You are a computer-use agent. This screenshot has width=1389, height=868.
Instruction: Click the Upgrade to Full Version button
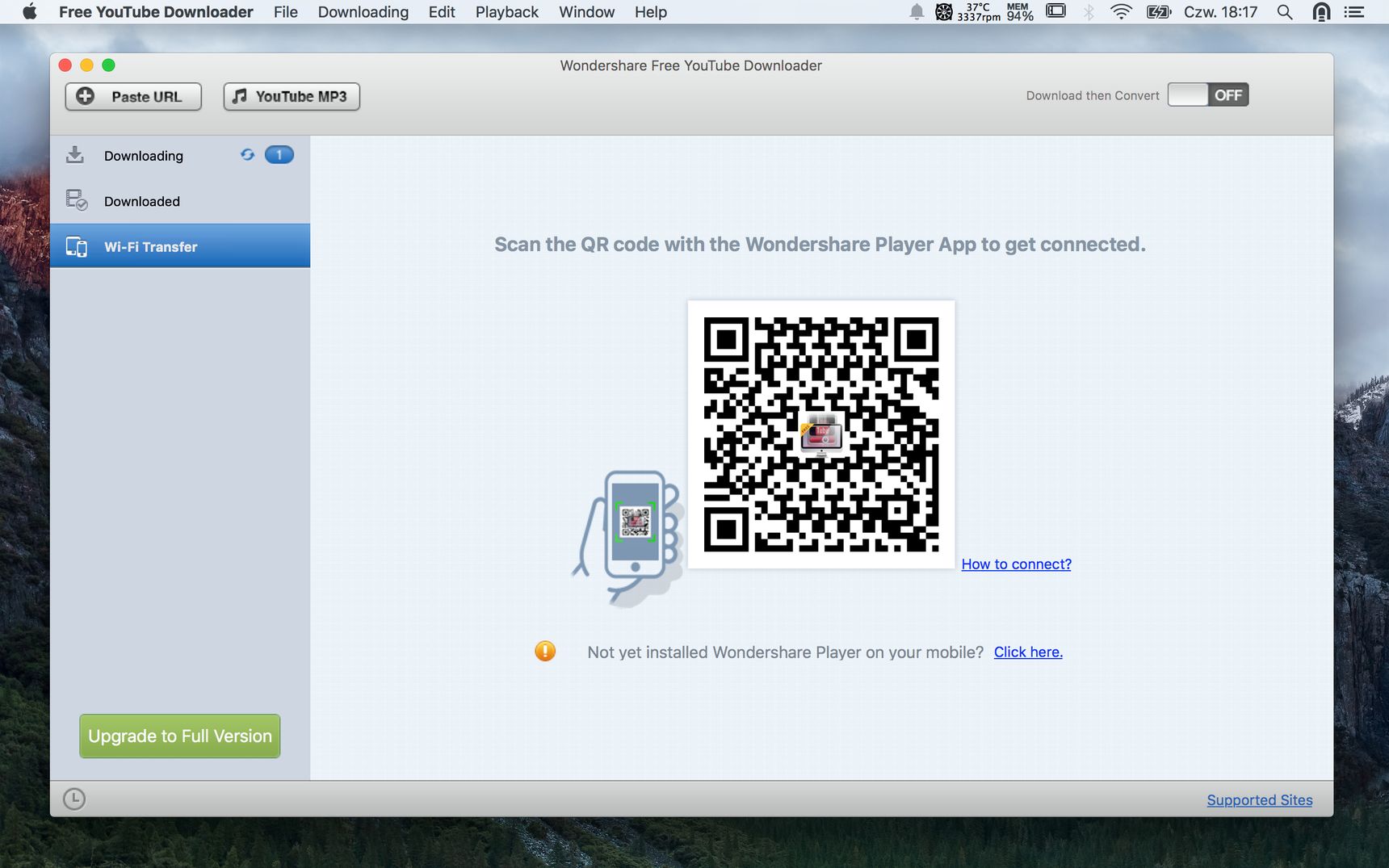pyautogui.click(x=180, y=736)
